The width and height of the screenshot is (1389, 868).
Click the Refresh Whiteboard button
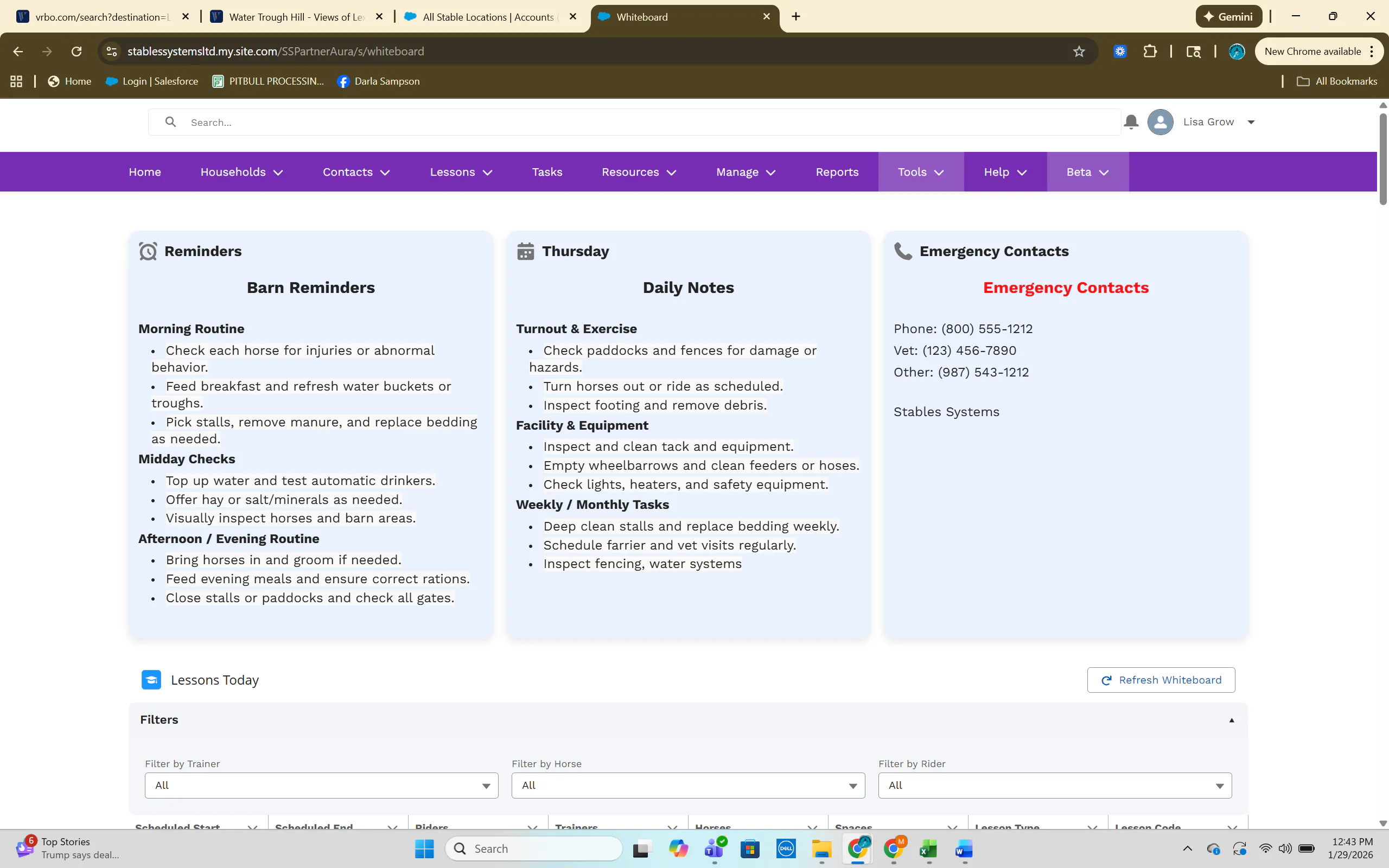click(x=1161, y=680)
